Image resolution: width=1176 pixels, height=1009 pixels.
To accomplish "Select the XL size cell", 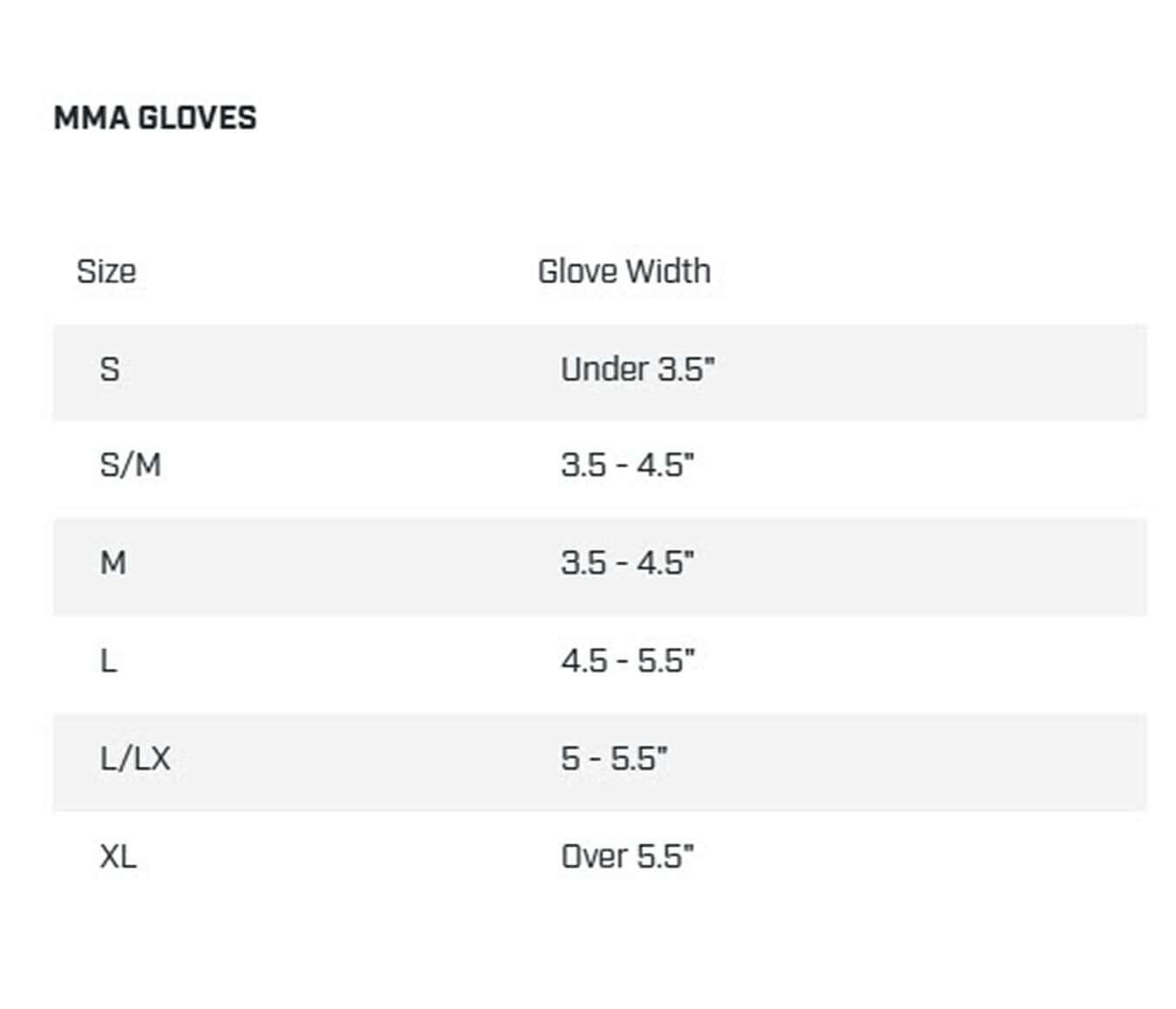I will click(x=119, y=856).
